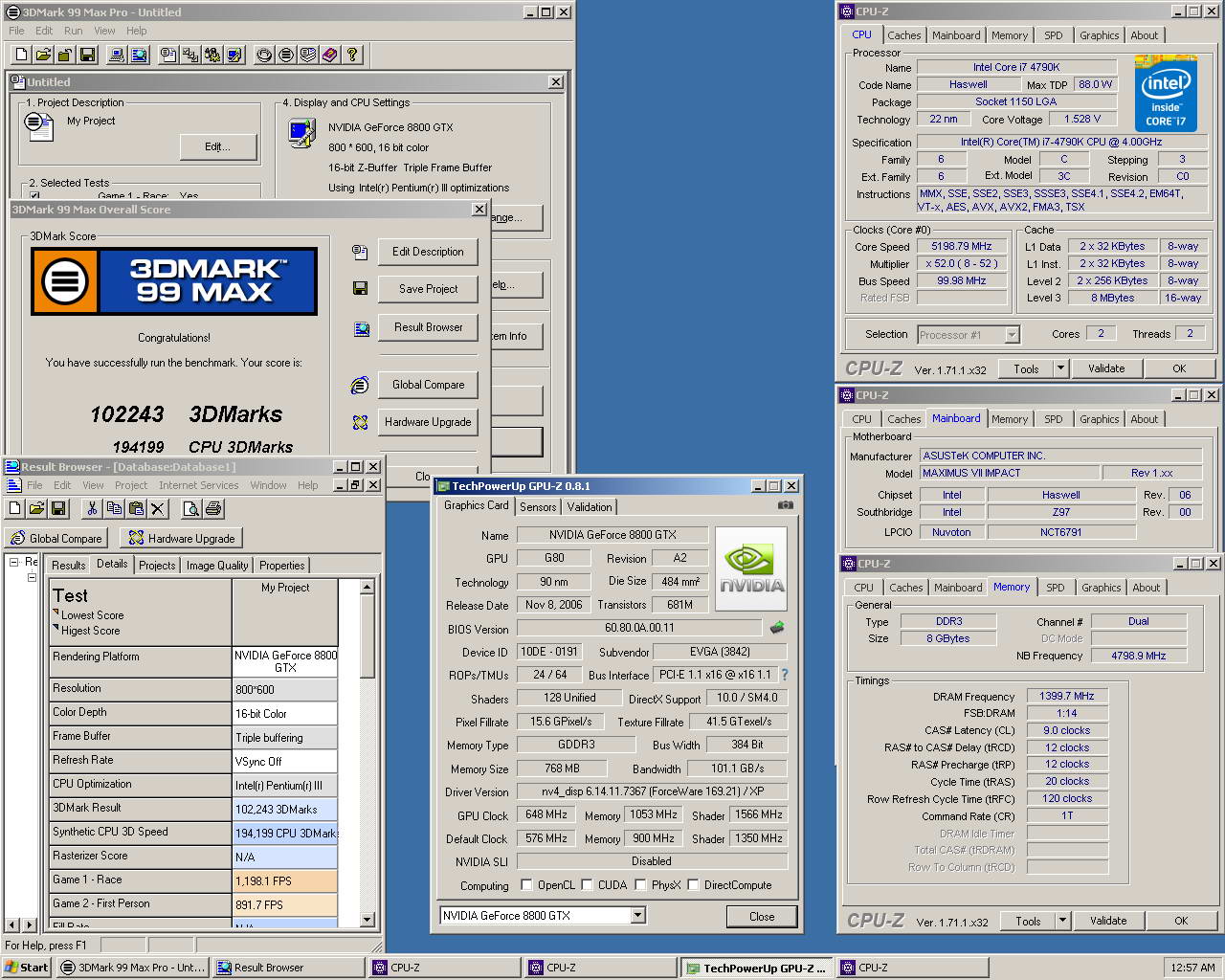Open Internet Services menu in Result Browser
The height and width of the screenshot is (980, 1225).
click(x=198, y=485)
